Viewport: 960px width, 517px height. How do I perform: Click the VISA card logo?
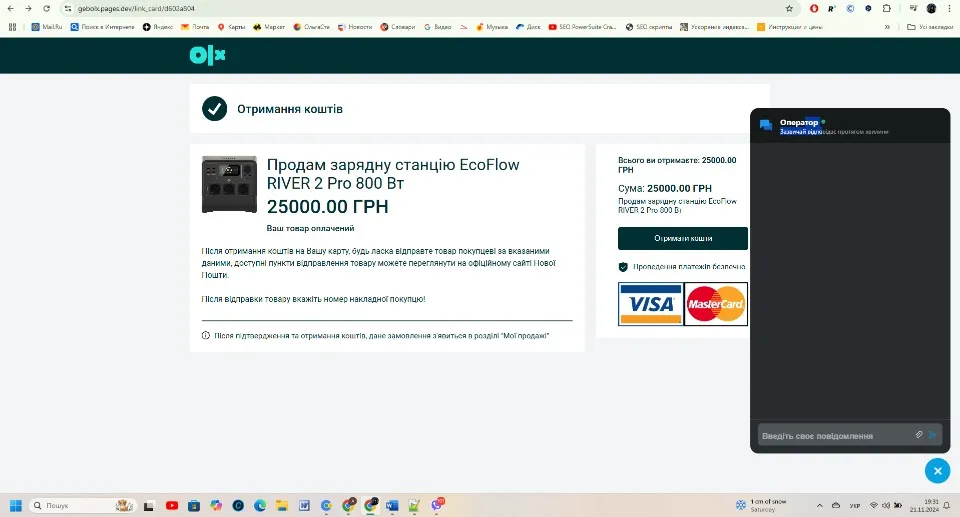(651, 304)
